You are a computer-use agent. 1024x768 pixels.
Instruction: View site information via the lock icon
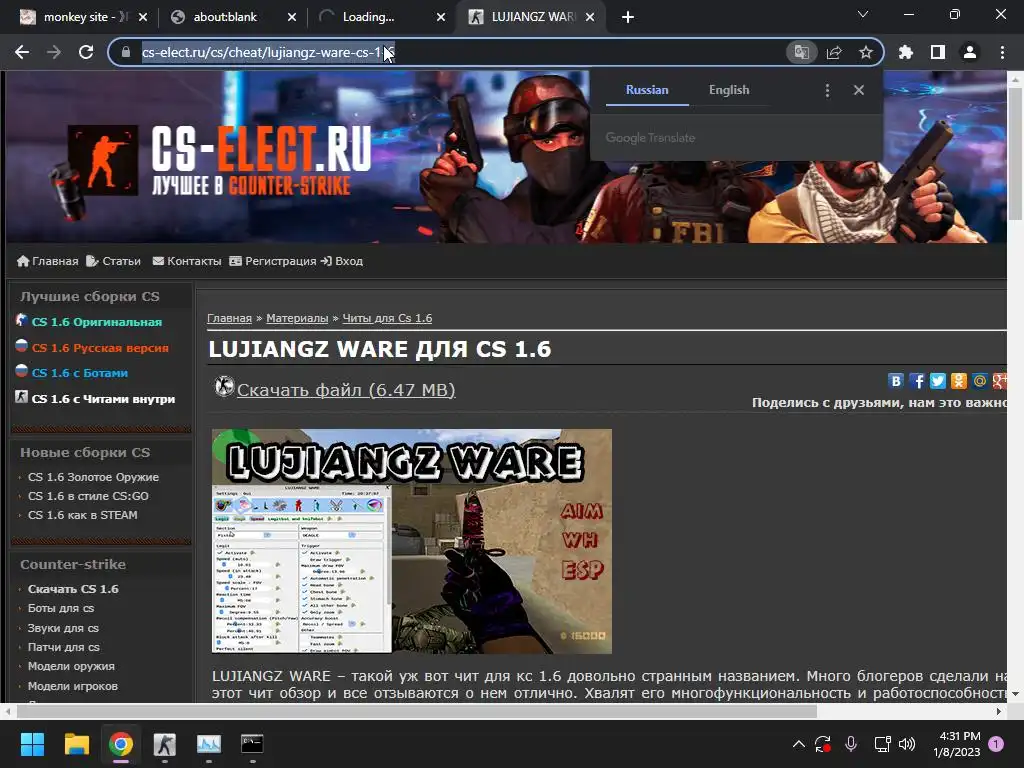(x=126, y=52)
